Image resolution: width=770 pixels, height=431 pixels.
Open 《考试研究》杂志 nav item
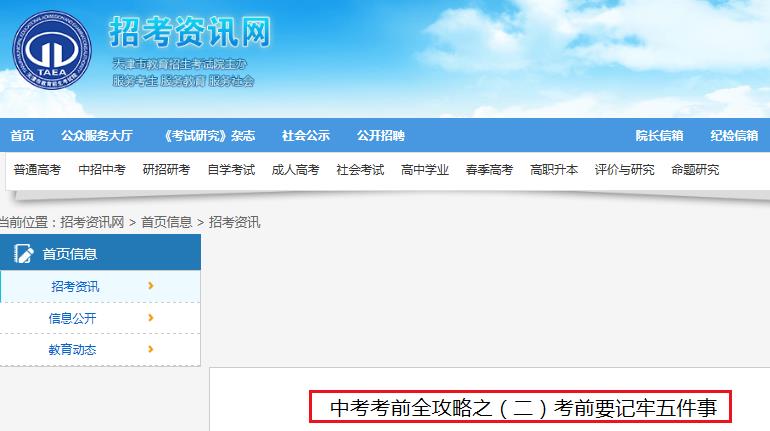point(210,135)
